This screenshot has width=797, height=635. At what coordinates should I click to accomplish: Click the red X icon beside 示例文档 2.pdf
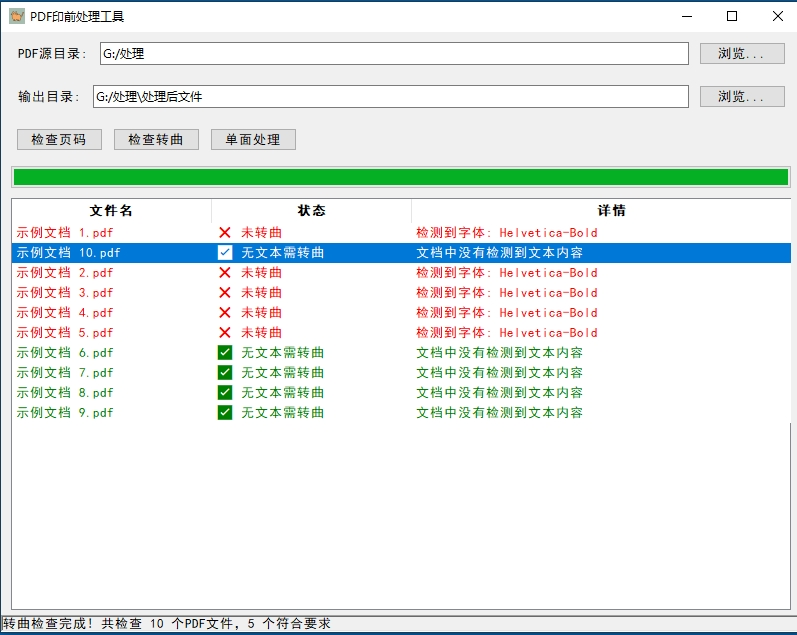point(225,273)
